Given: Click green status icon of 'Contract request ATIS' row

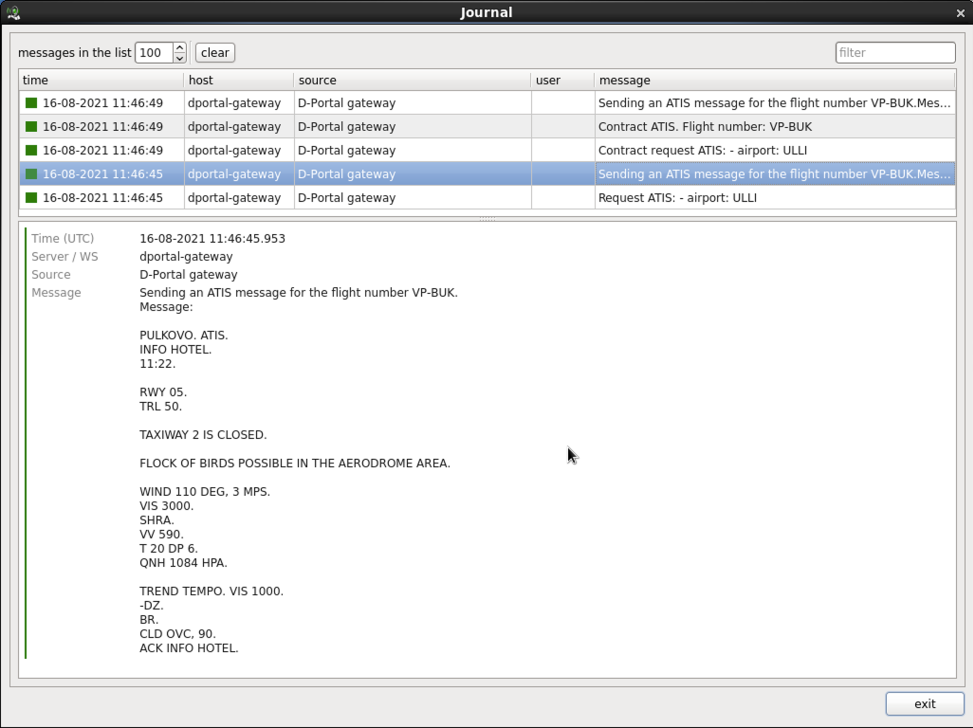Looking at the screenshot, I should pos(31,150).
